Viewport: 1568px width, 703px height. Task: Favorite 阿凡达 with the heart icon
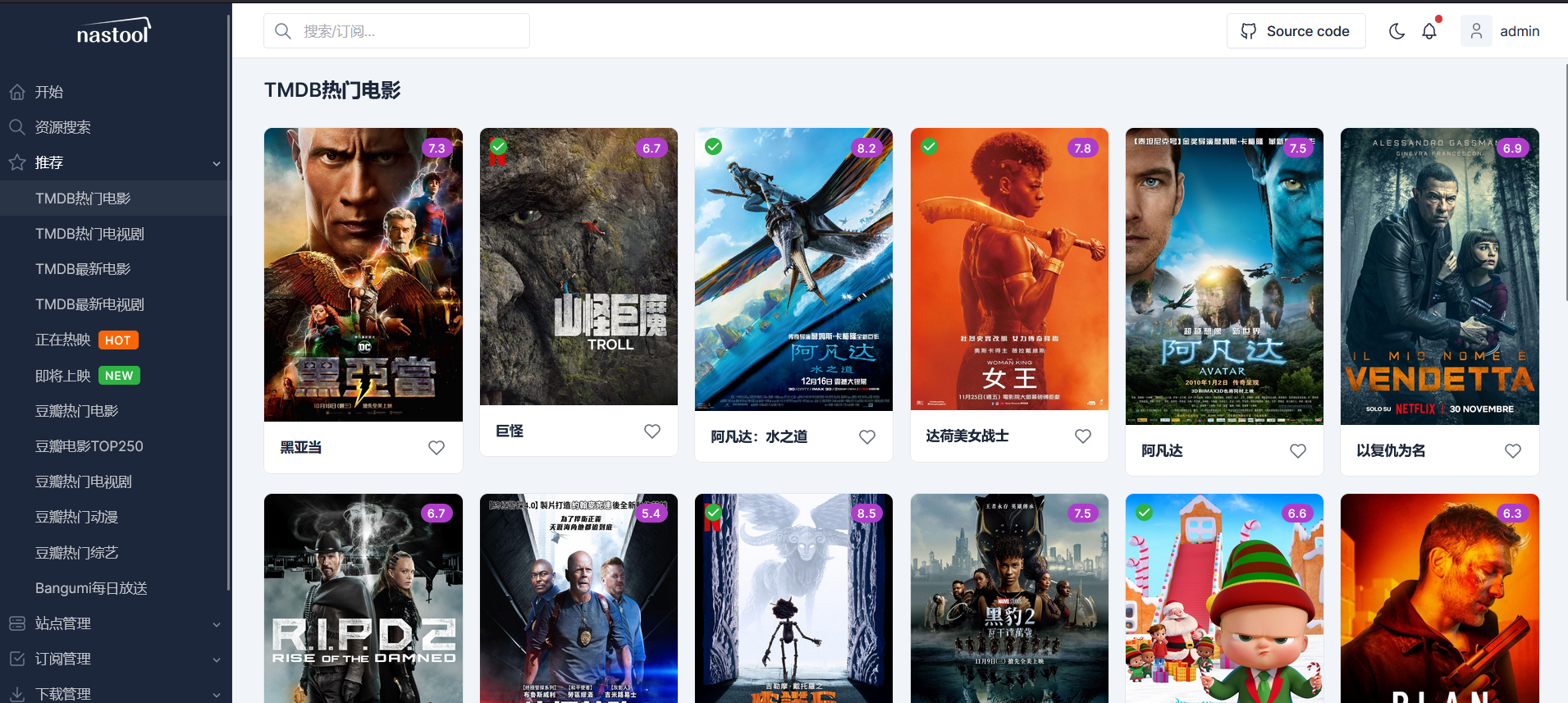(1298, 450)
